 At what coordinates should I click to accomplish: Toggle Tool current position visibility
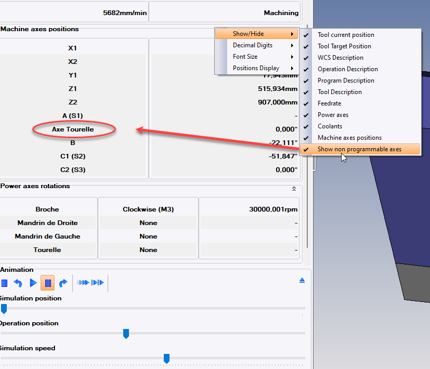361,35
